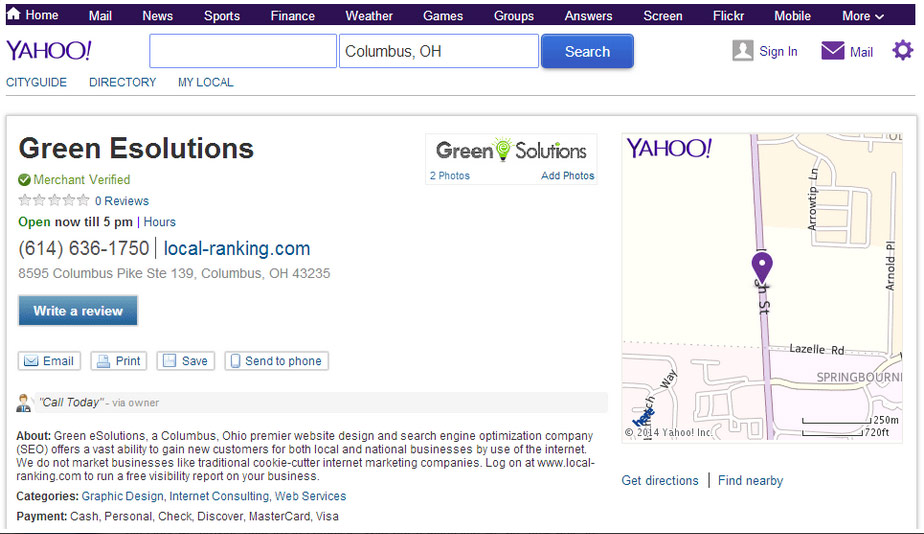Click the Add Photos link

567,176
